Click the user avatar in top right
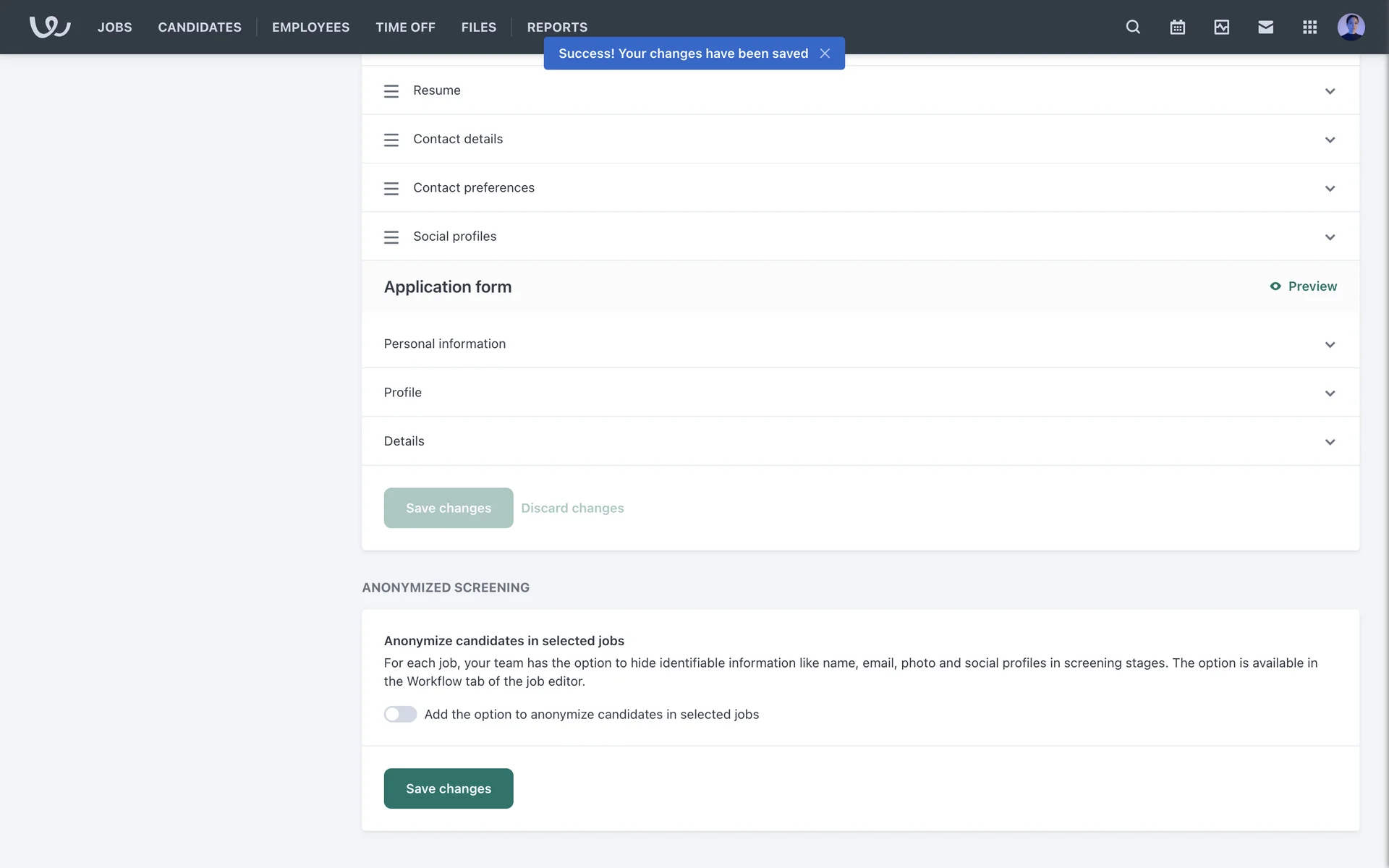This screenshot has height=868, width=1389. [x=1351, y=27]
